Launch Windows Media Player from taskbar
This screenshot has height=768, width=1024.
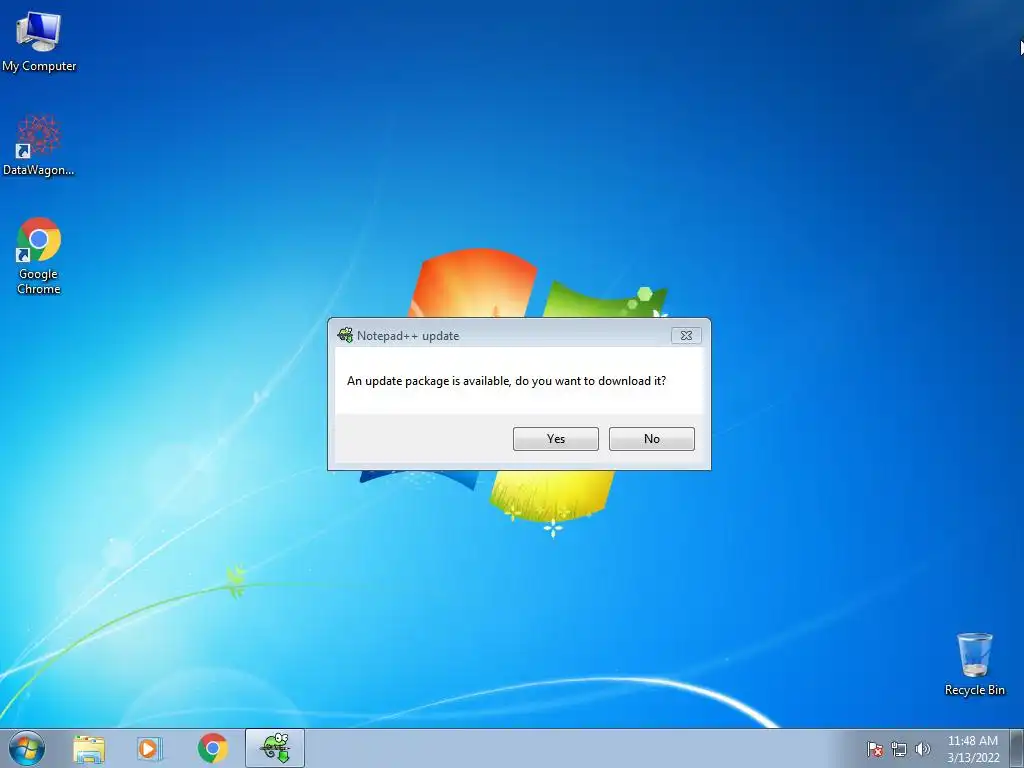(150, 748)
